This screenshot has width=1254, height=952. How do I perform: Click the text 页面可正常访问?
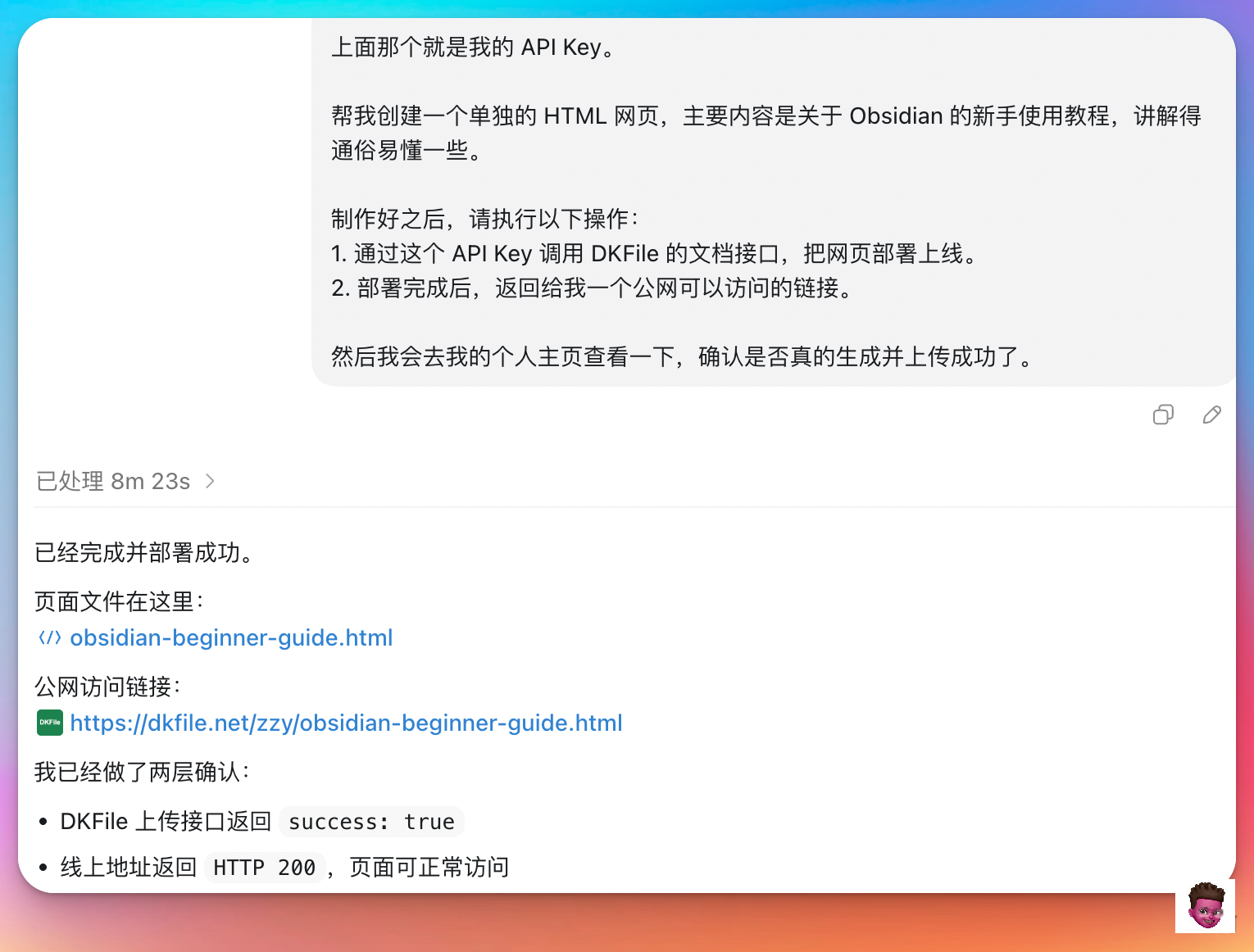(x=429, y=868)
